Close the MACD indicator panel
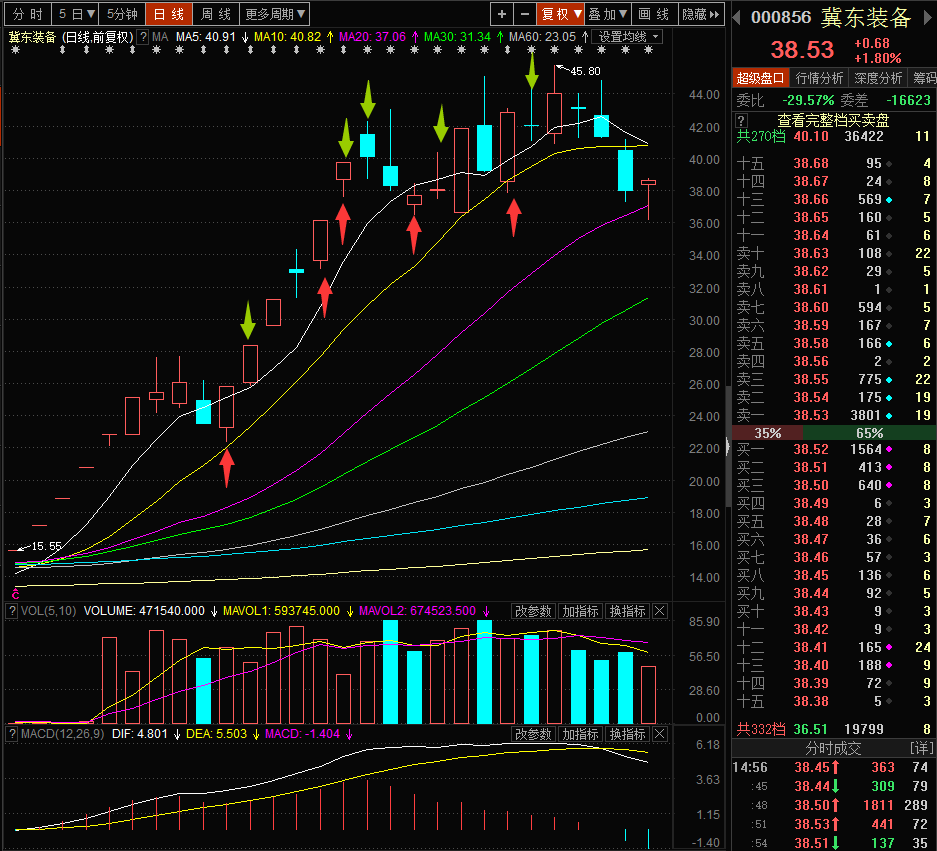Image resolution: width=937 pixels, height=851 pixels. point(660,734)
